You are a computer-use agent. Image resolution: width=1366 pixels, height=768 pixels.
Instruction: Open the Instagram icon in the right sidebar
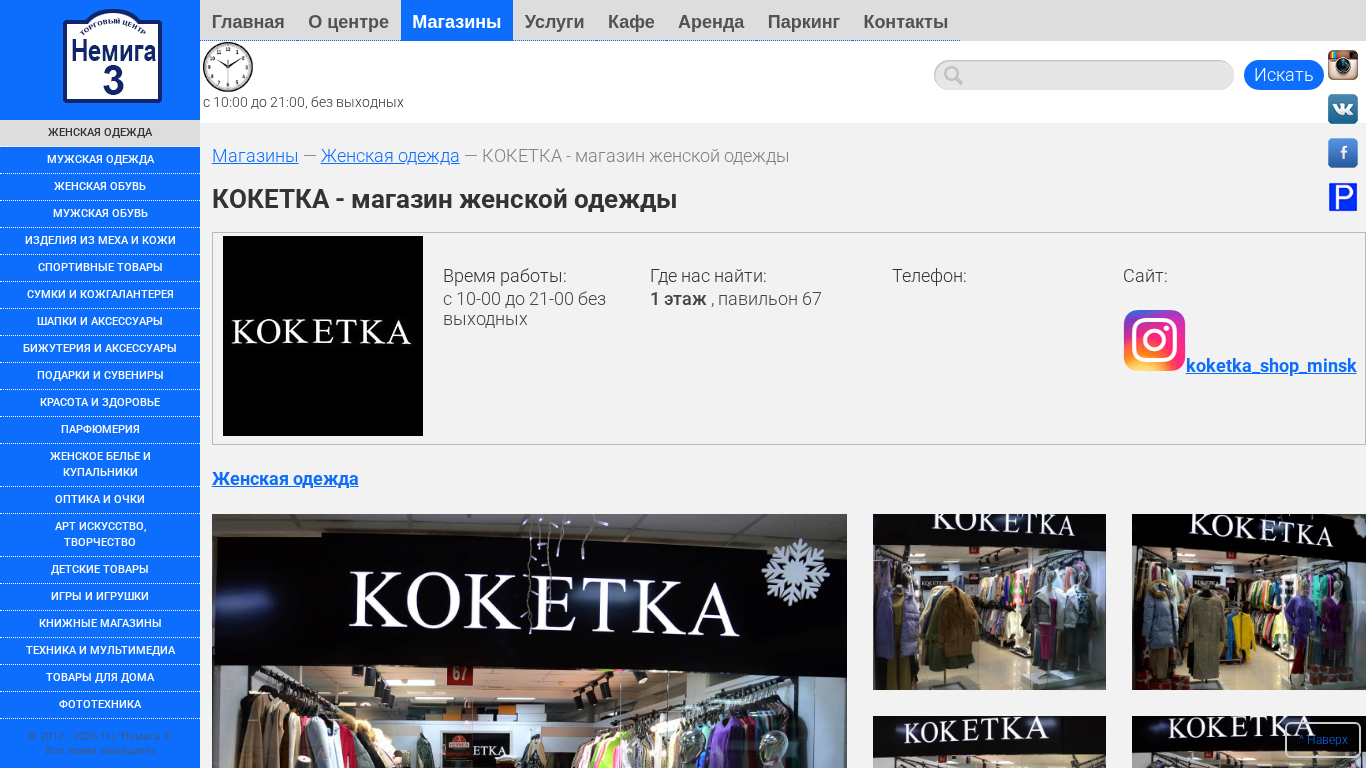(1343, 65)
